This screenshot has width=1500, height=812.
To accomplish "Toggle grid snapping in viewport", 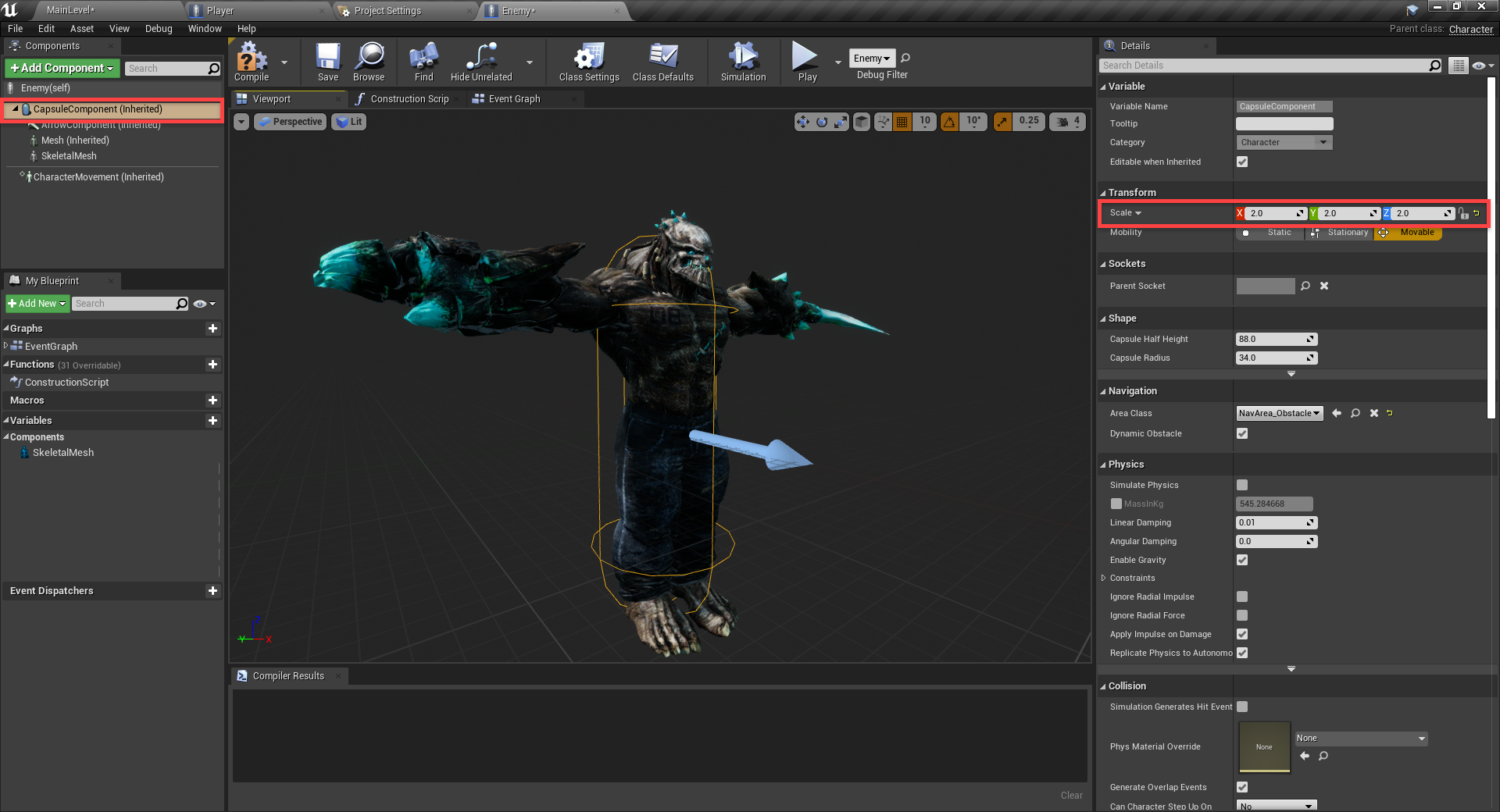I will click(x=902, y=122).
